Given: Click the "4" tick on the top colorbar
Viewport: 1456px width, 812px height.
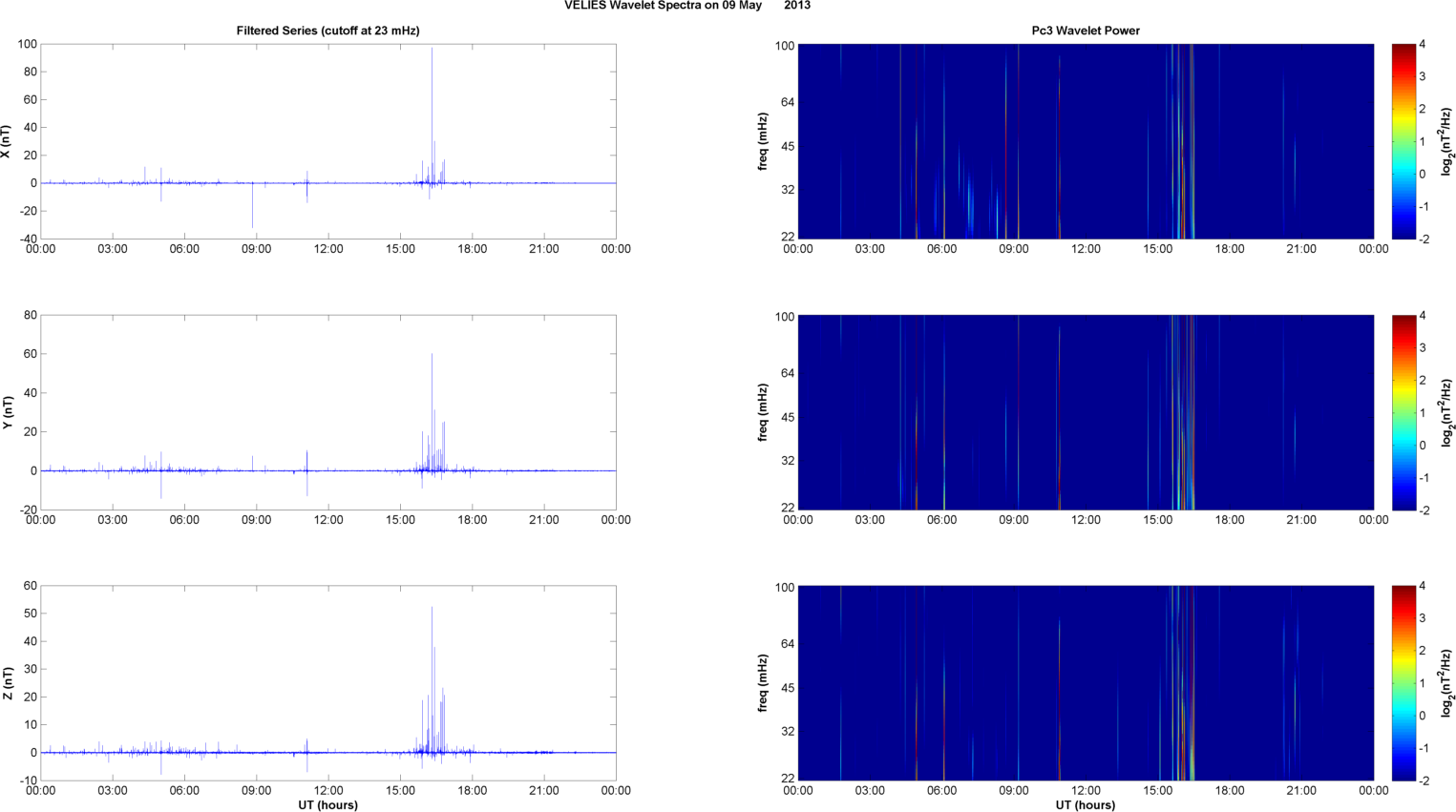Looking at the screenshot, I should (1423, 44).
